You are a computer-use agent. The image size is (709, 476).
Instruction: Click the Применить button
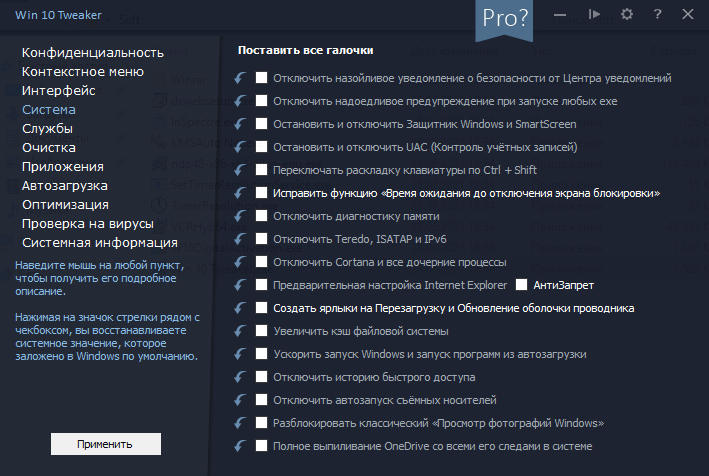tap(106, 444)
